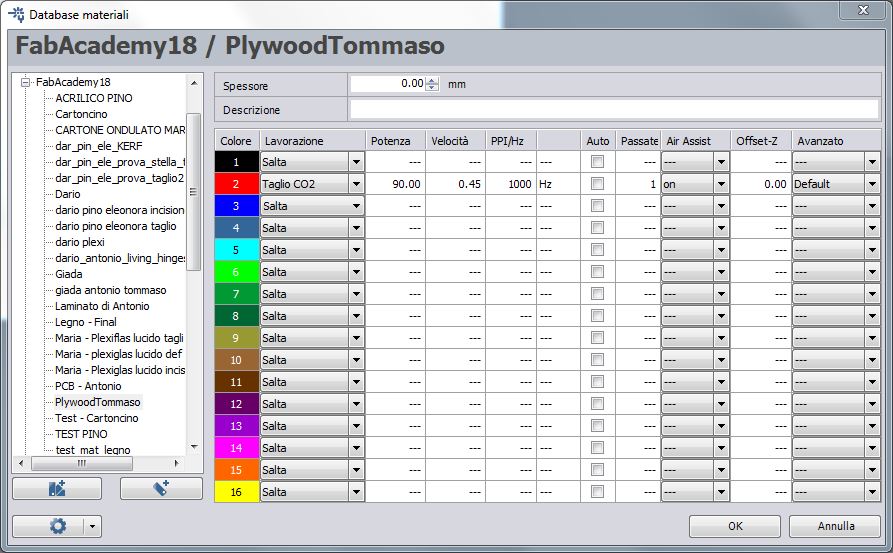Select dario plexi in the tree
The image size is (893, 553).
(x=80, y=242)
